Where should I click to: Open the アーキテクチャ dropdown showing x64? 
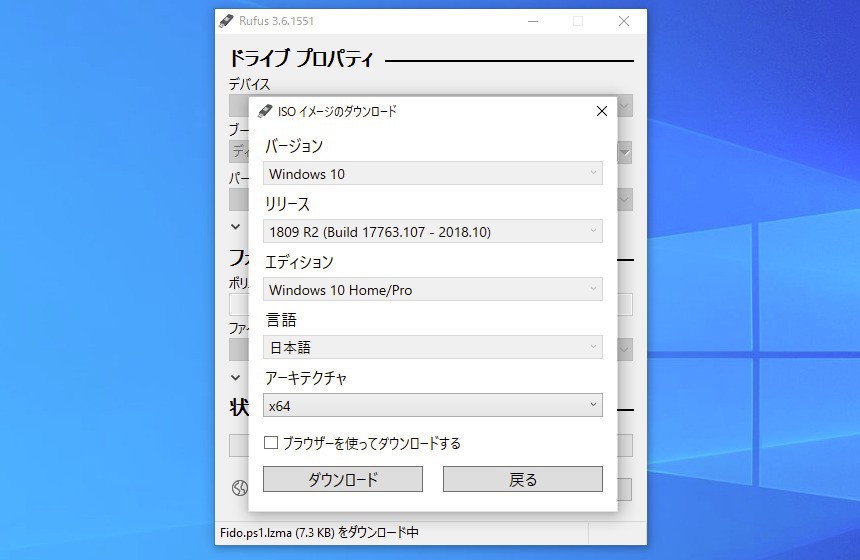pos(433,405)
